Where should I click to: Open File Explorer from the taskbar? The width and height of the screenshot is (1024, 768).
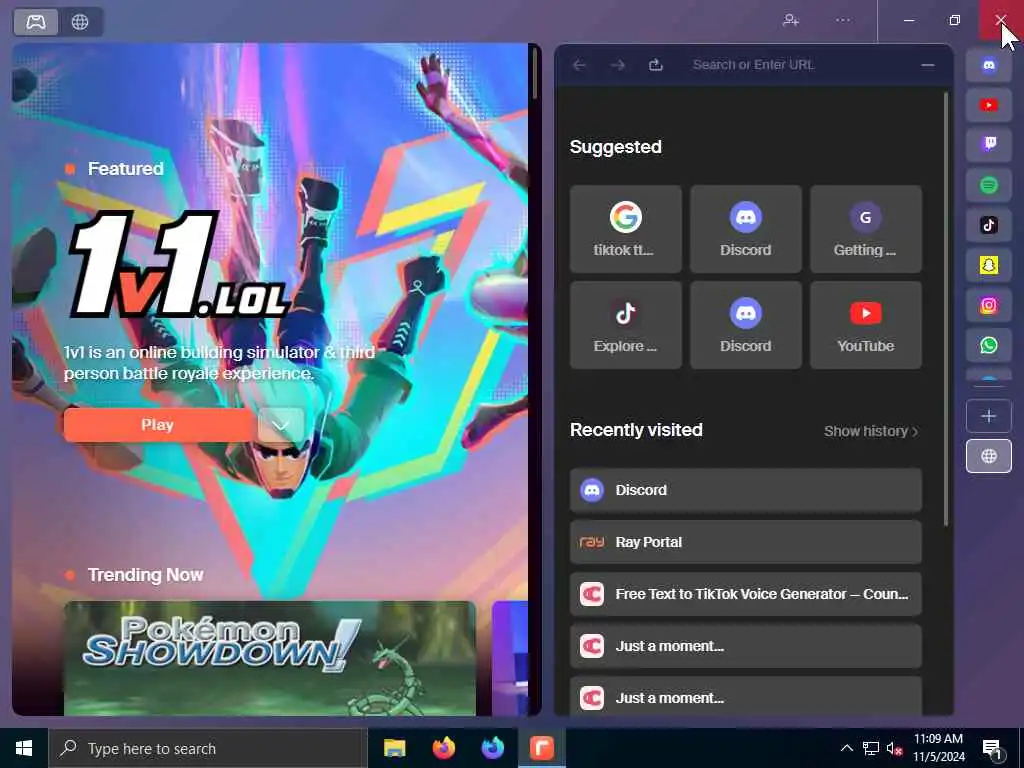394,748
